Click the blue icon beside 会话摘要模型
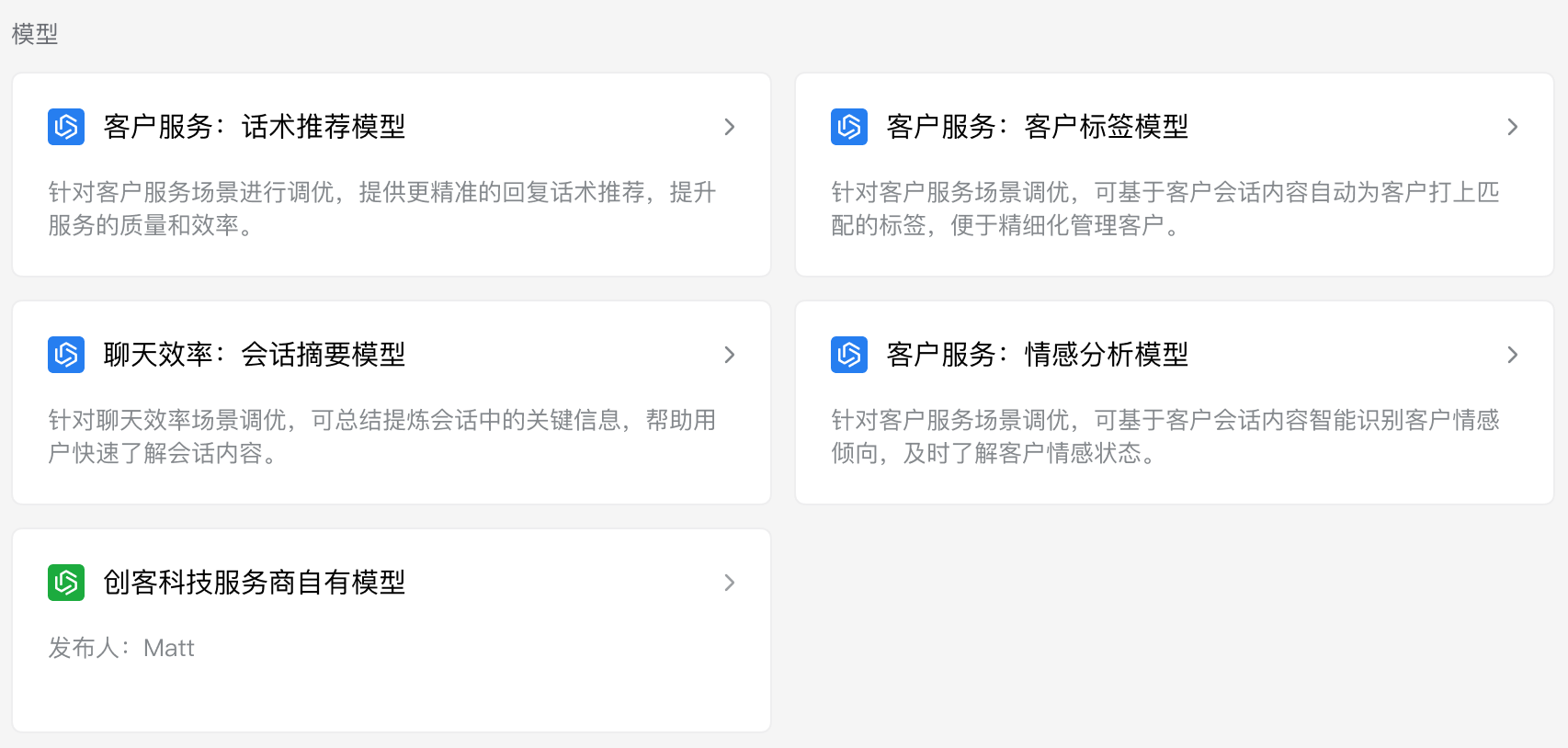This screenshot has height=748, width=1568. tap(66, 355)
